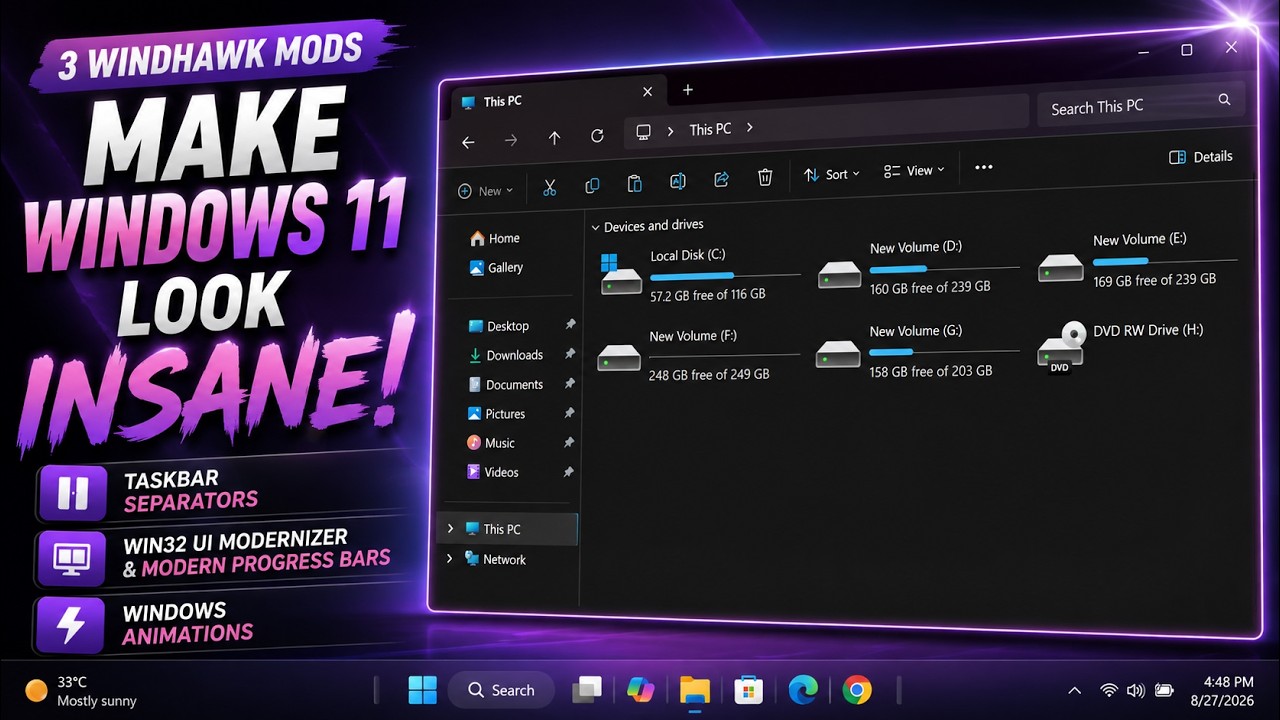Open Downloads in navigation pane

(x=505, y=355)
